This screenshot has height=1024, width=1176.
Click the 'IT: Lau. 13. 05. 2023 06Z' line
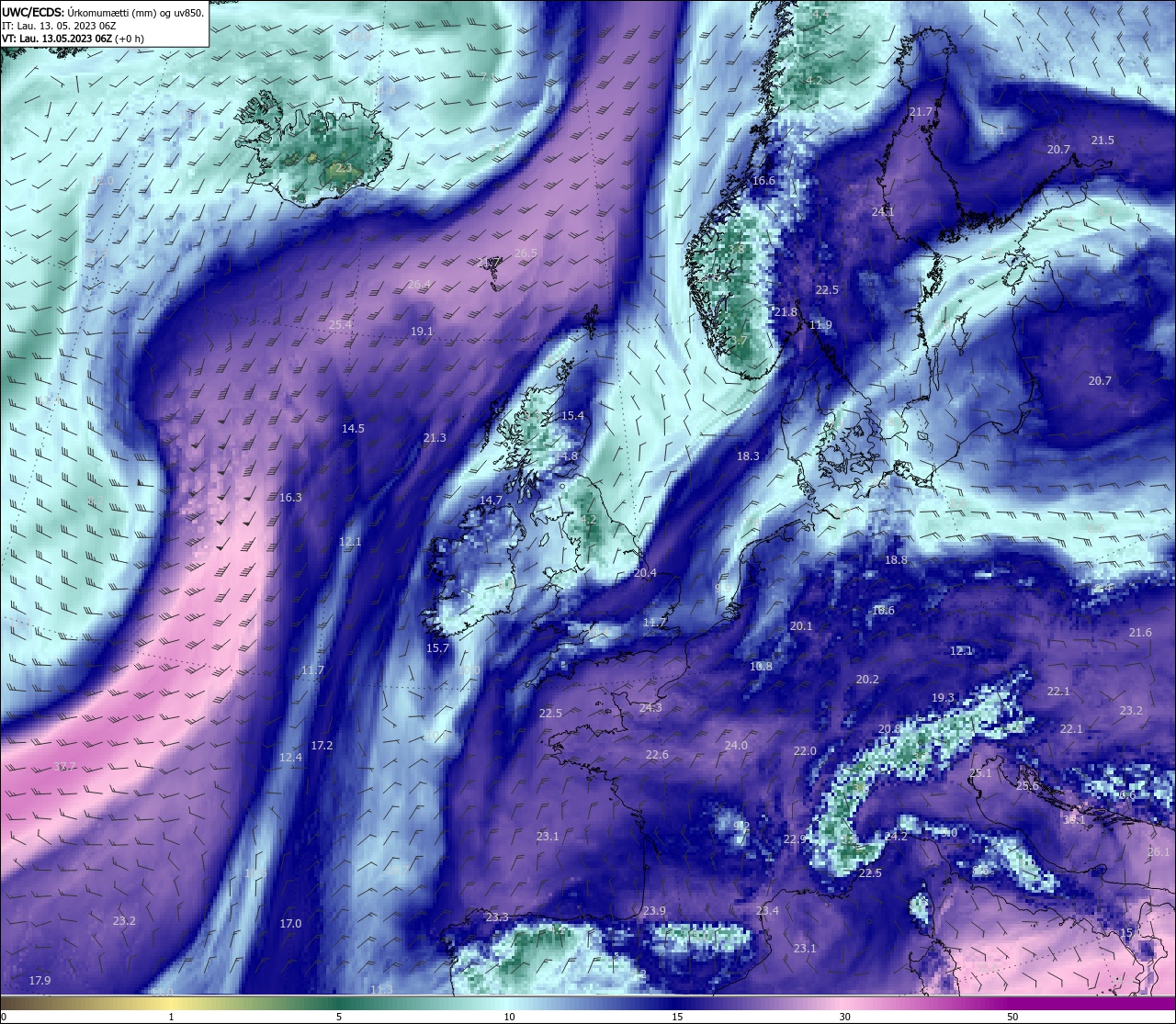coord(59,26)
